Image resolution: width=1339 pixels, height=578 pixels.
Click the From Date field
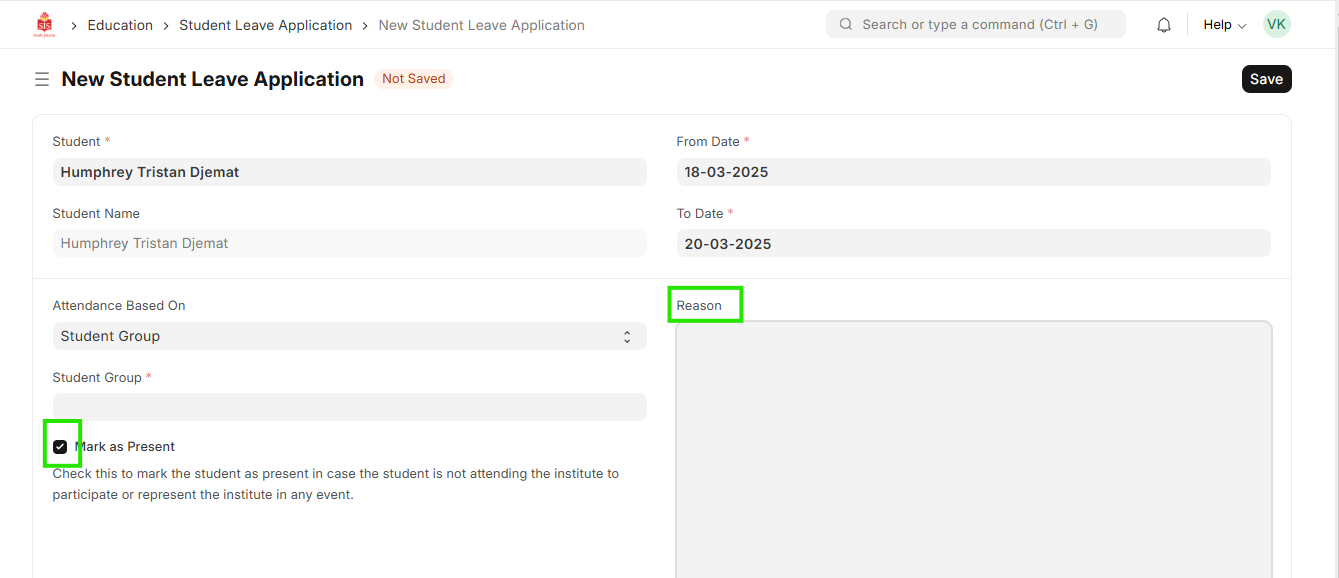coord(972,172)
